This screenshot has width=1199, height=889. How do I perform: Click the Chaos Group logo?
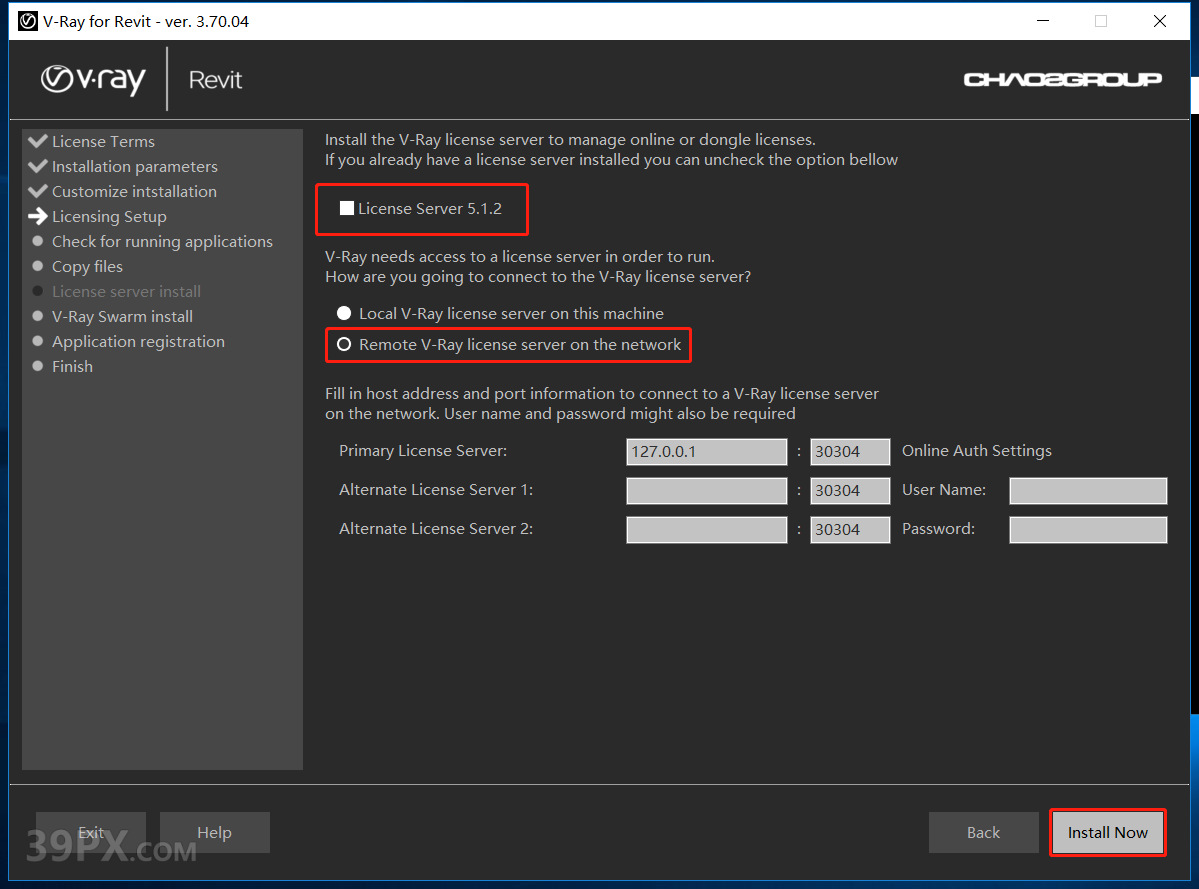pyautogui.click(x=1062, y=79)
